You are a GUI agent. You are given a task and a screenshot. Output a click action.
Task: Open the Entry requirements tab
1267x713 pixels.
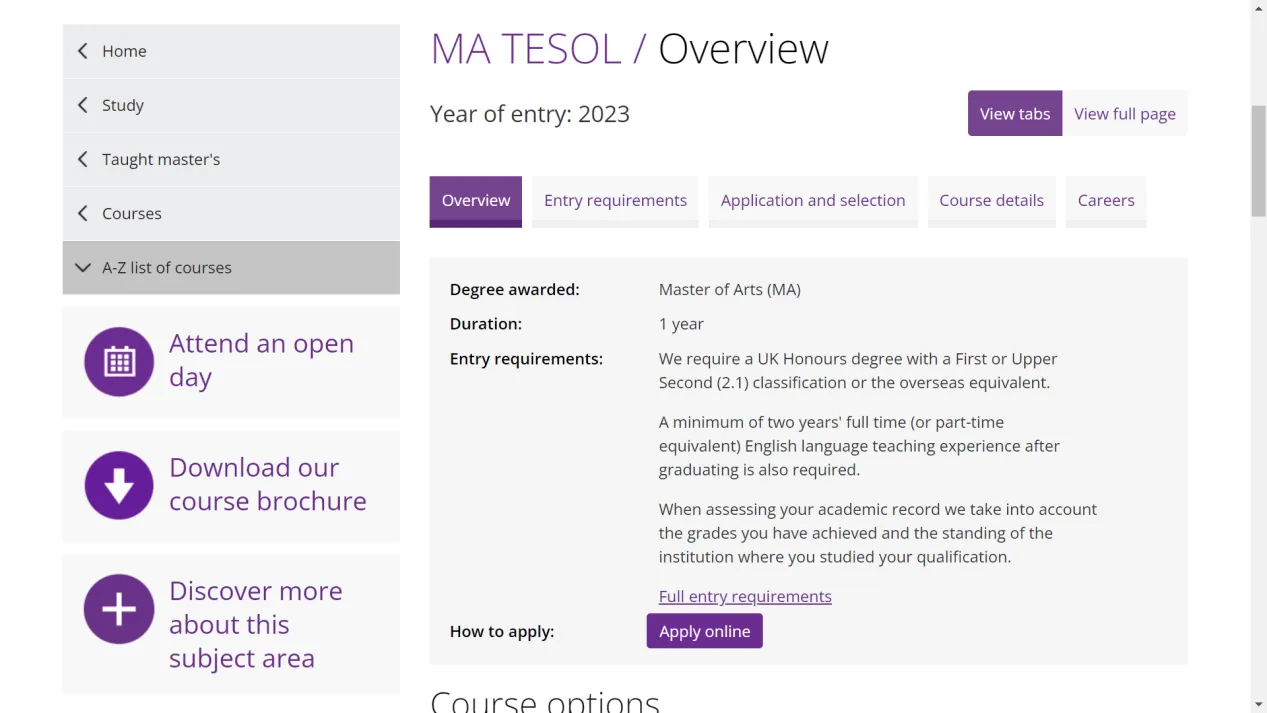pos(615,201)
